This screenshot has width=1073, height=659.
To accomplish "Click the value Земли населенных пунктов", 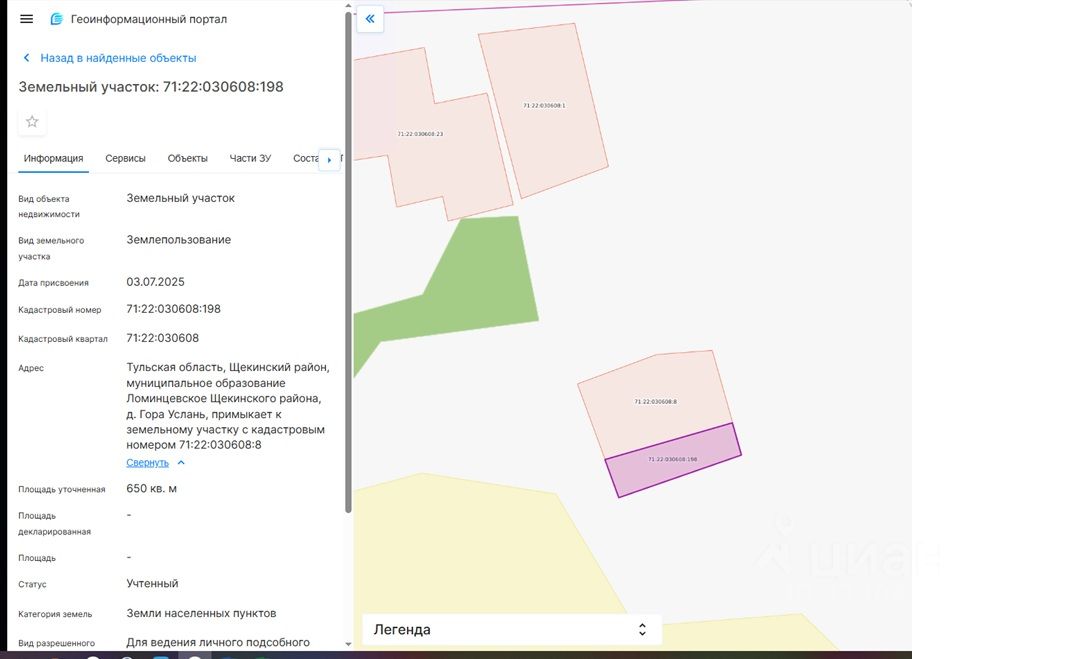I will click(201, 614).
